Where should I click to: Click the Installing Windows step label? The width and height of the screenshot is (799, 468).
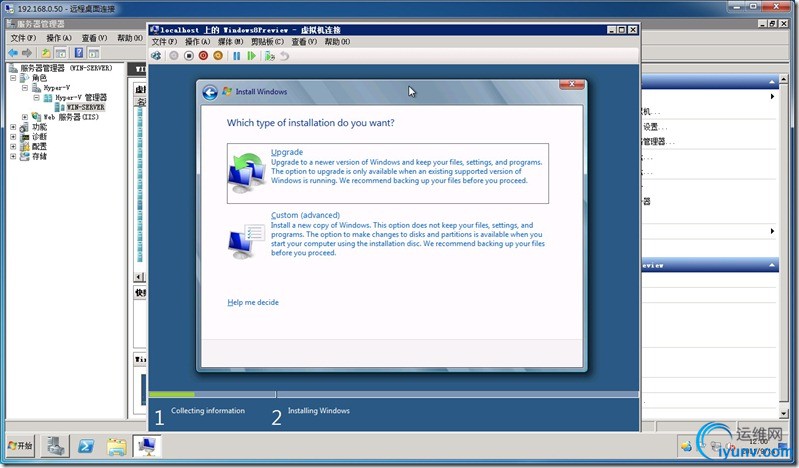click(319, 410)
